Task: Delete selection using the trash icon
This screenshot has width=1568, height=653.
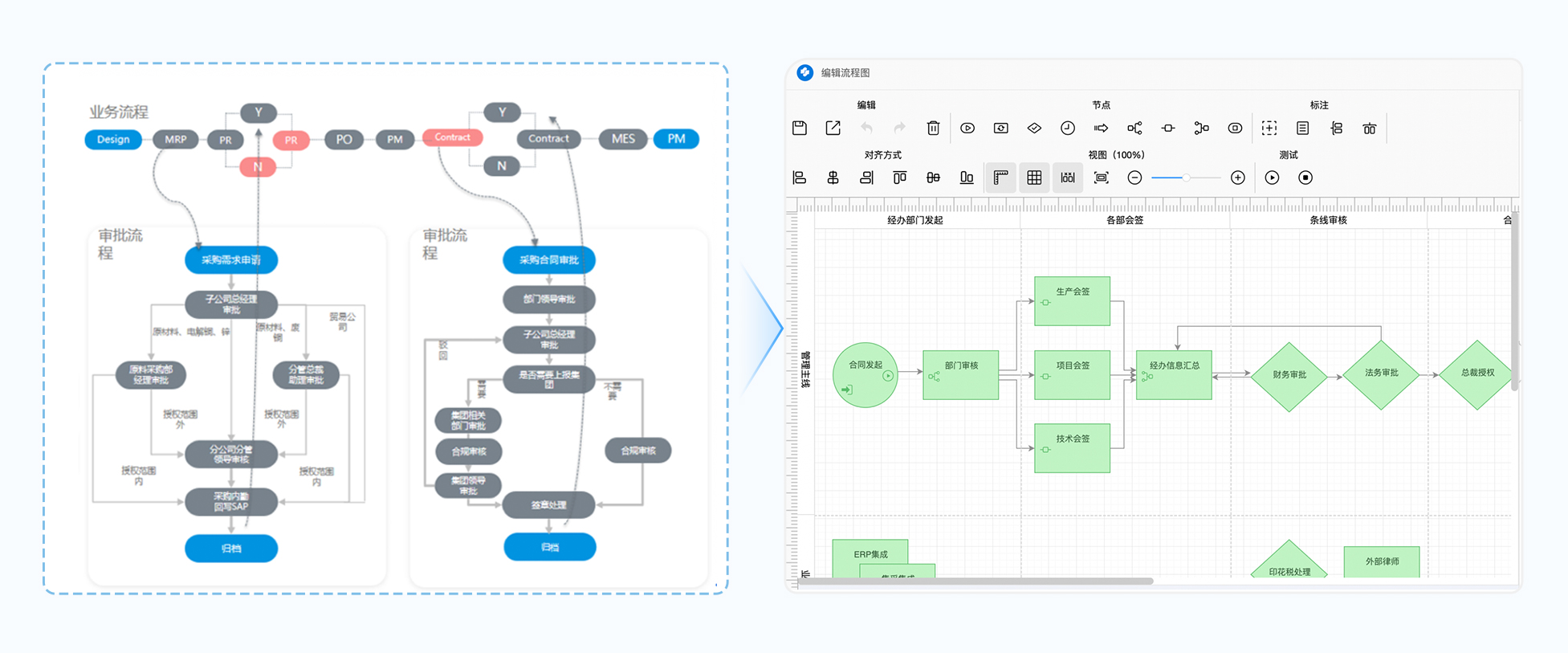Action: coord(933,128)
